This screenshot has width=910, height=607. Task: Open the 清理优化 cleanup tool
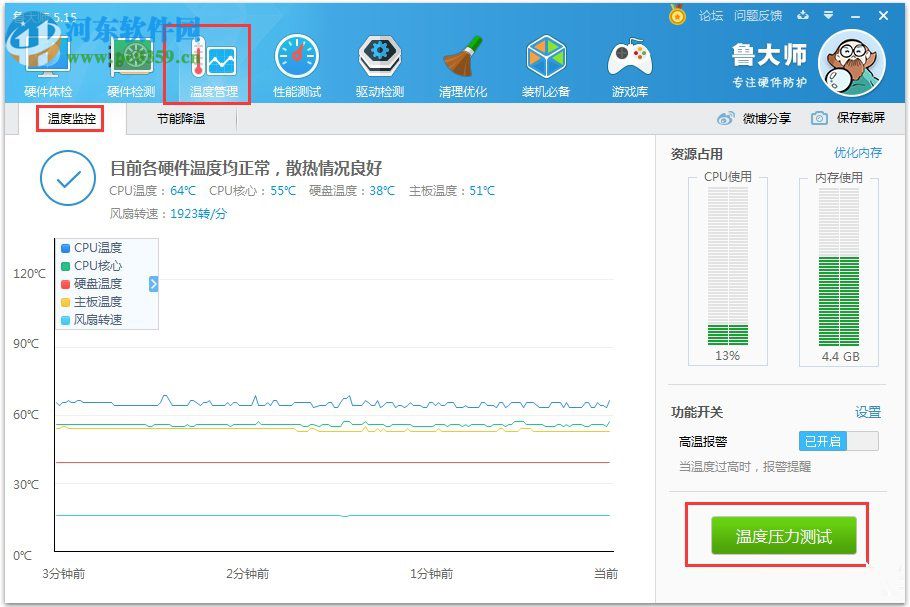pos(463,63)
